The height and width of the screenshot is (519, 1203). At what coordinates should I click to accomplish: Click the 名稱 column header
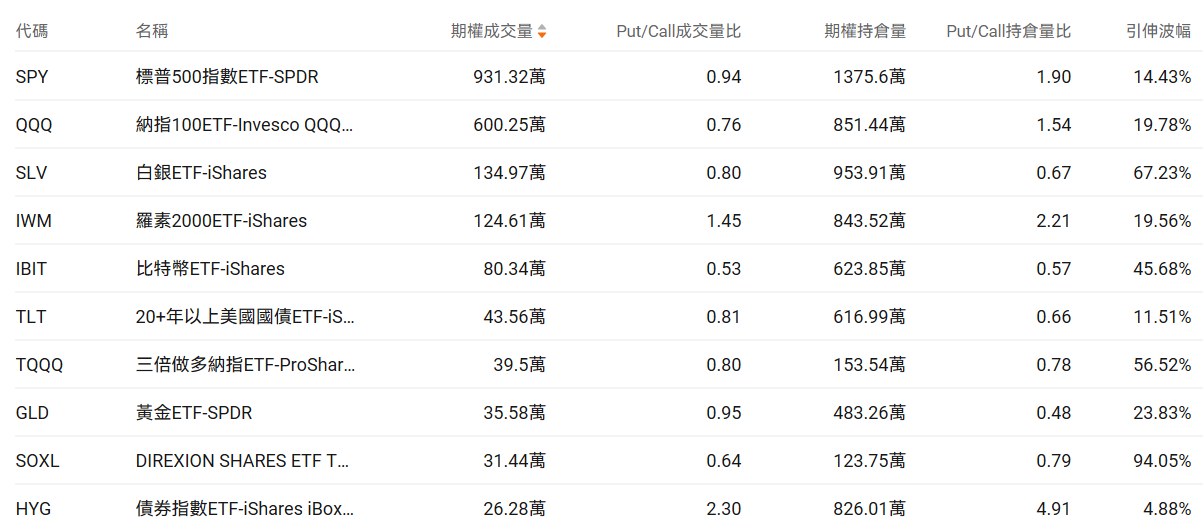coord(152,31)
